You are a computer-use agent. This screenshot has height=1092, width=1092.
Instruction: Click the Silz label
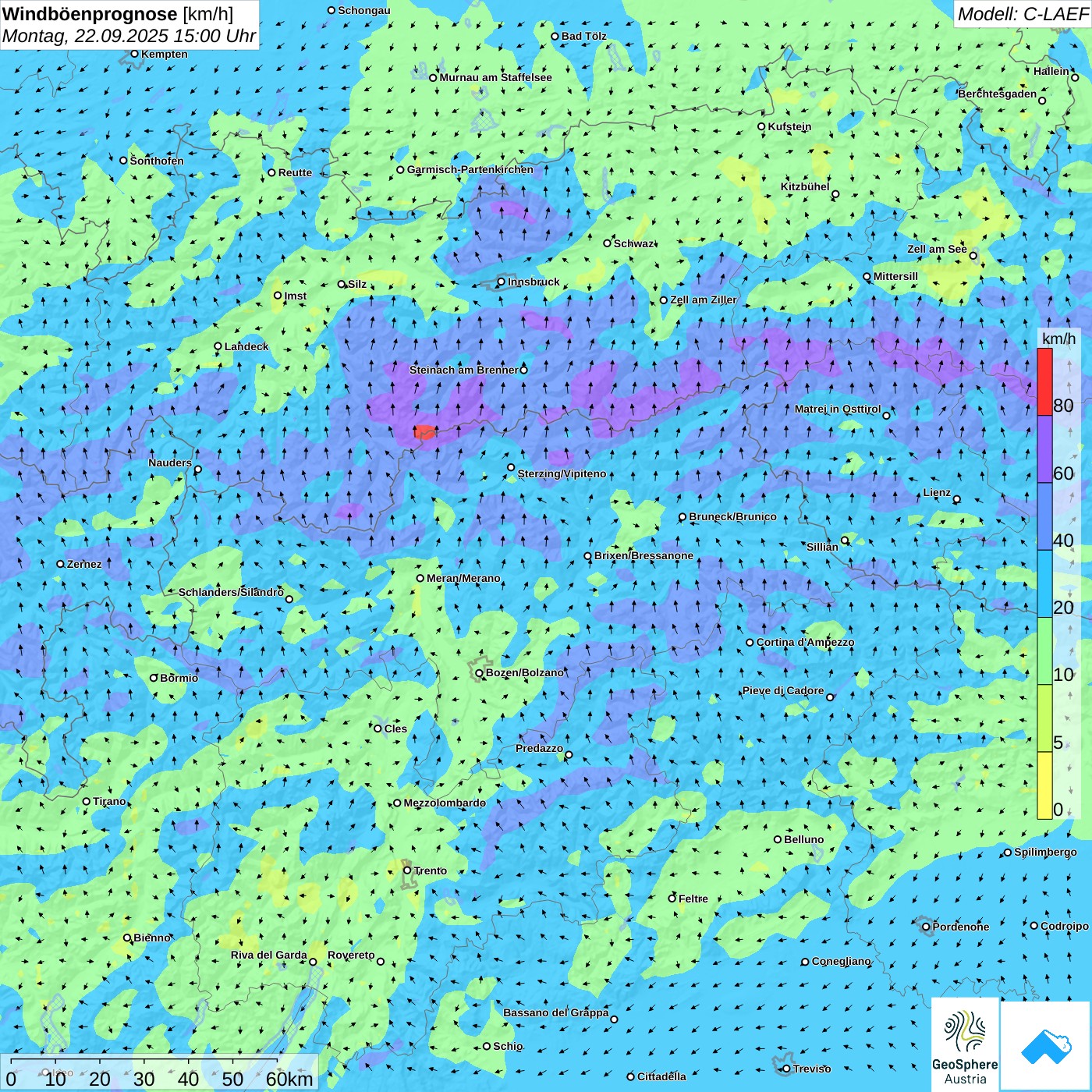click(x=356, y=285)
